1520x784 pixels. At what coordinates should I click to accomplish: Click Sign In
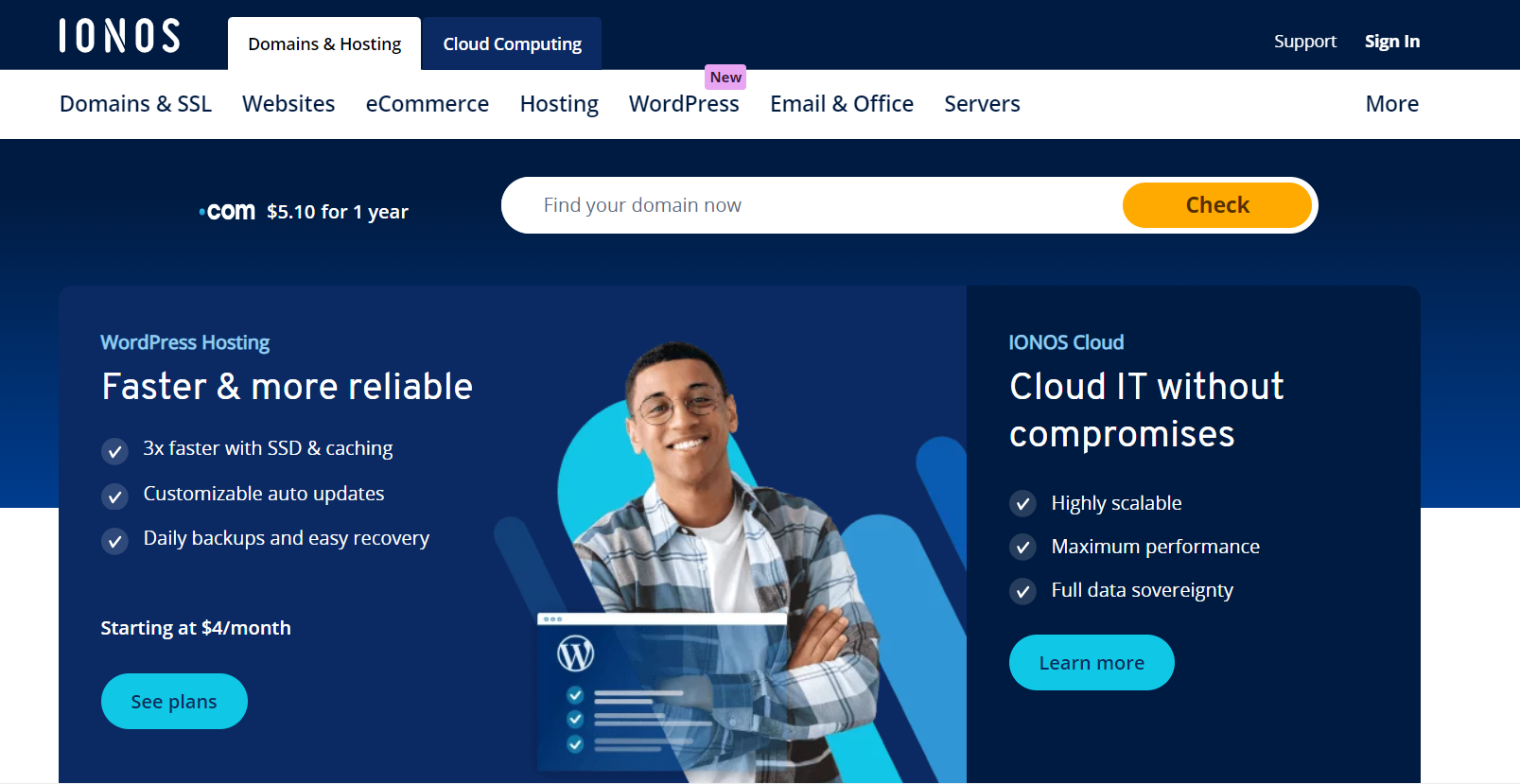click(x=1391, y=42)
